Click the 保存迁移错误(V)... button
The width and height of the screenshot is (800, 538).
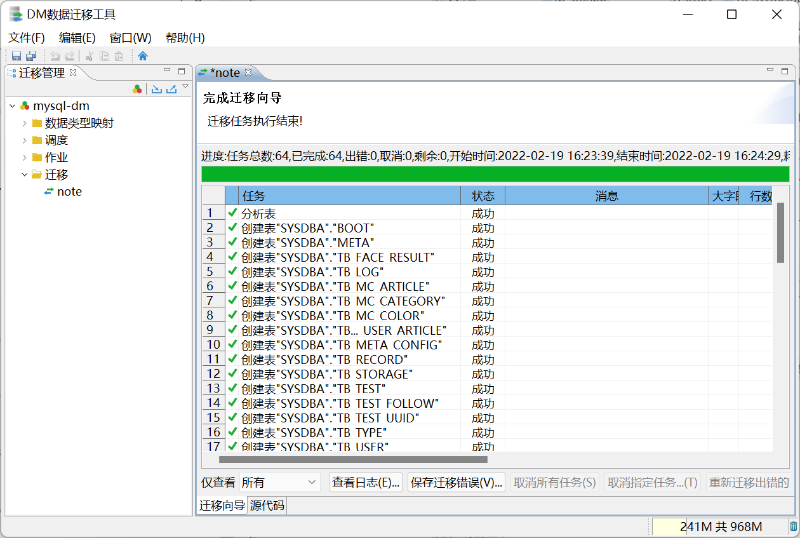[457, 482]
